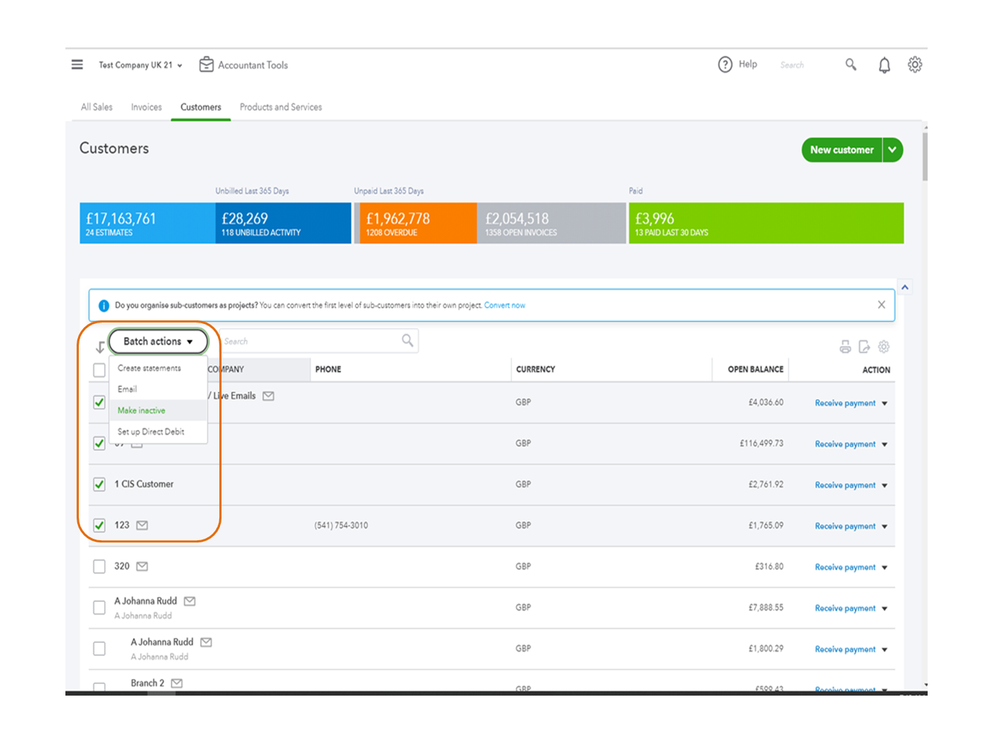Open the 1 CIS Customer record
The height and width of the screenshot is (749, 999).
(x=143, y=484)
